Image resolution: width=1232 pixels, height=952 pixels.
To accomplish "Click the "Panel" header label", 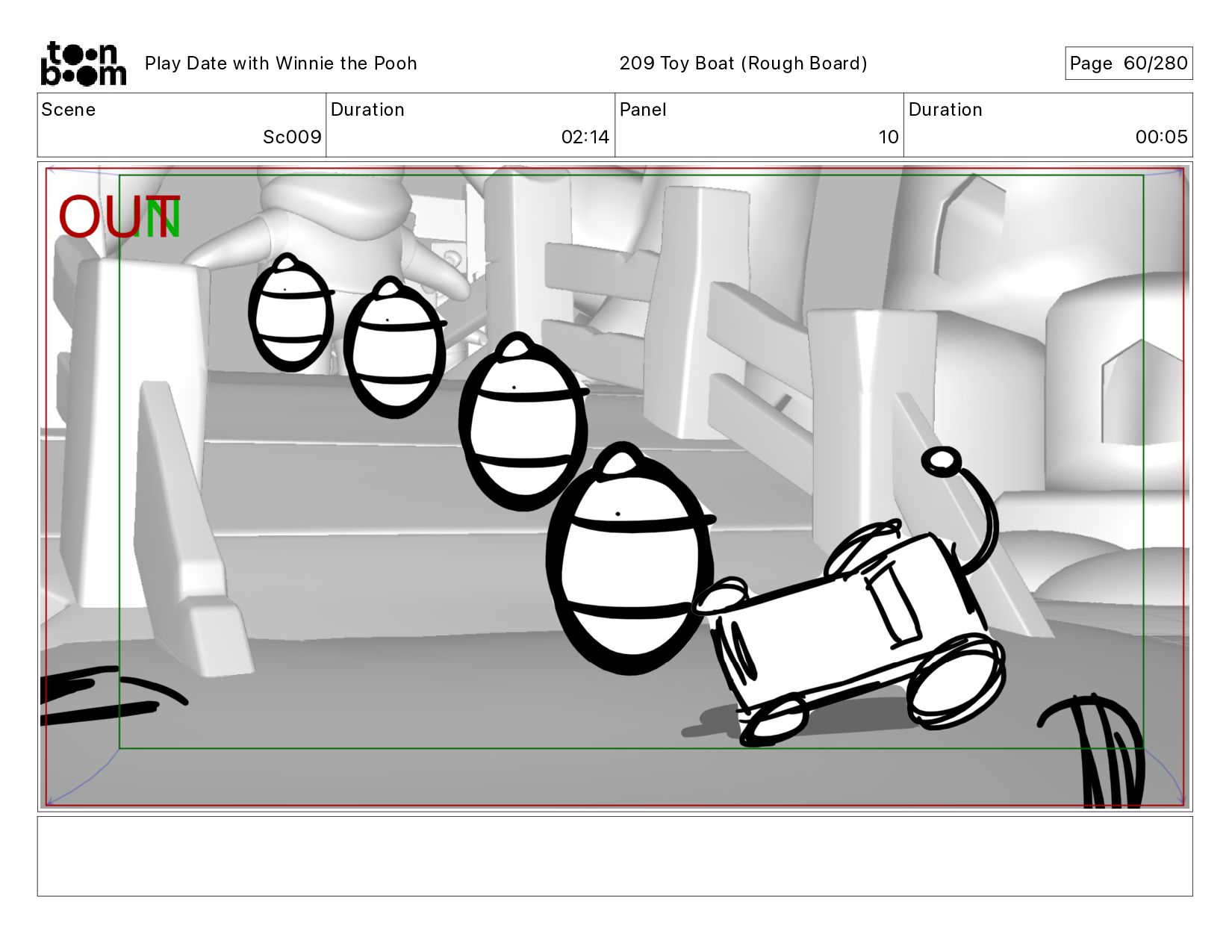I will pos(643,110).
